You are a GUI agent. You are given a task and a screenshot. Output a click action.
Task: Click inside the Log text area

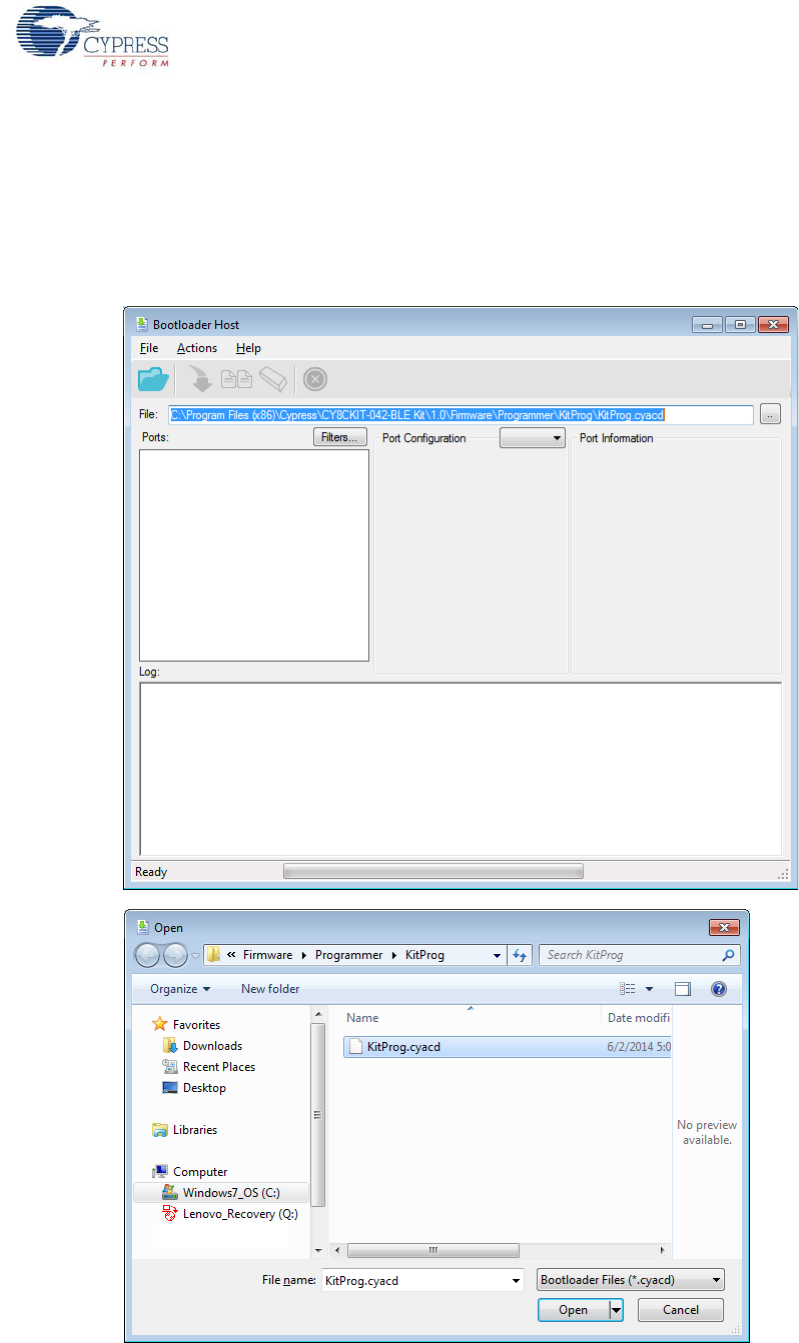point(460,768)
